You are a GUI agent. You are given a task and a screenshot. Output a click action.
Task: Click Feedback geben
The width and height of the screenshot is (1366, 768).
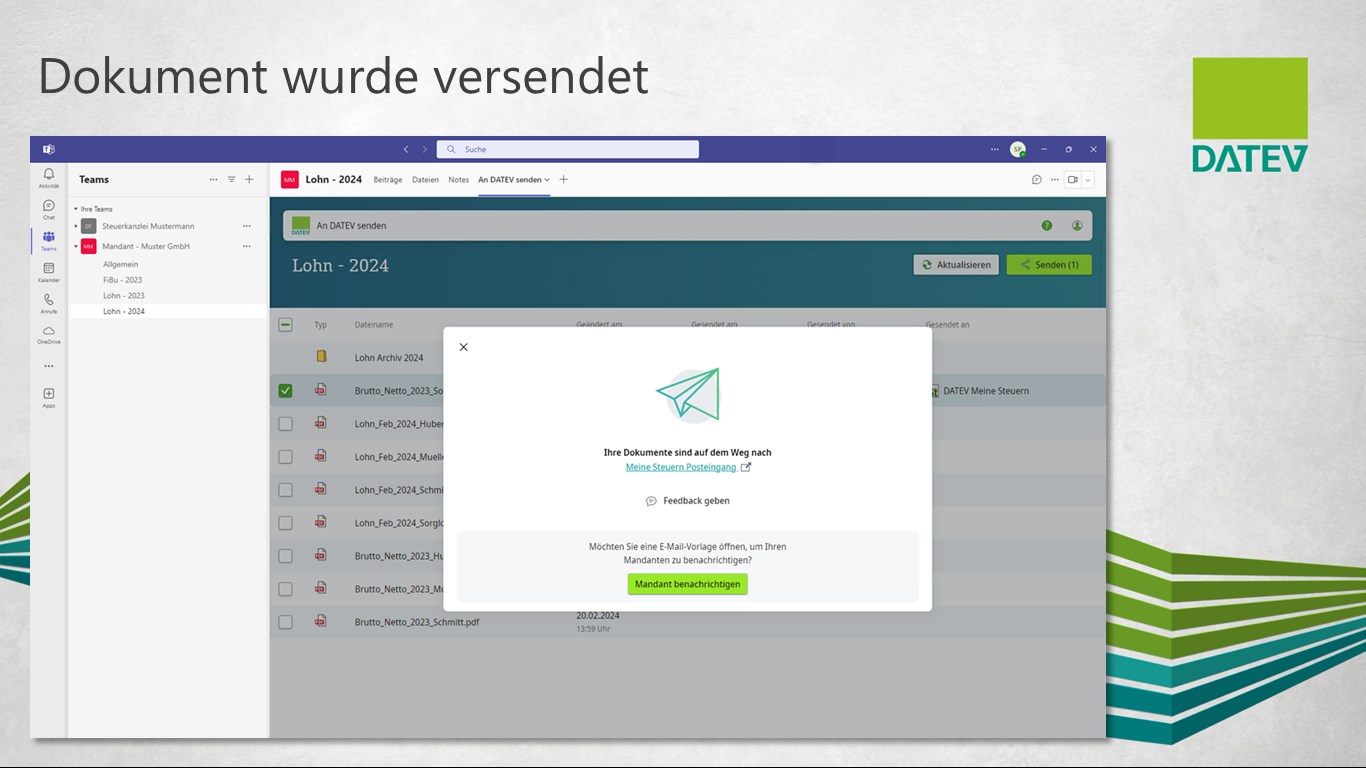(x=687, y=501)
